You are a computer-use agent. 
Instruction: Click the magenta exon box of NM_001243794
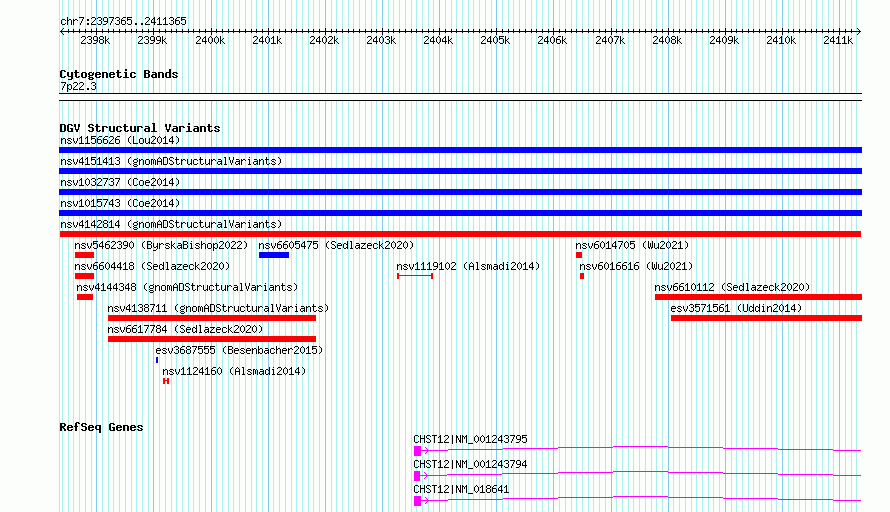pyautogui.click(x=417, y=476)
